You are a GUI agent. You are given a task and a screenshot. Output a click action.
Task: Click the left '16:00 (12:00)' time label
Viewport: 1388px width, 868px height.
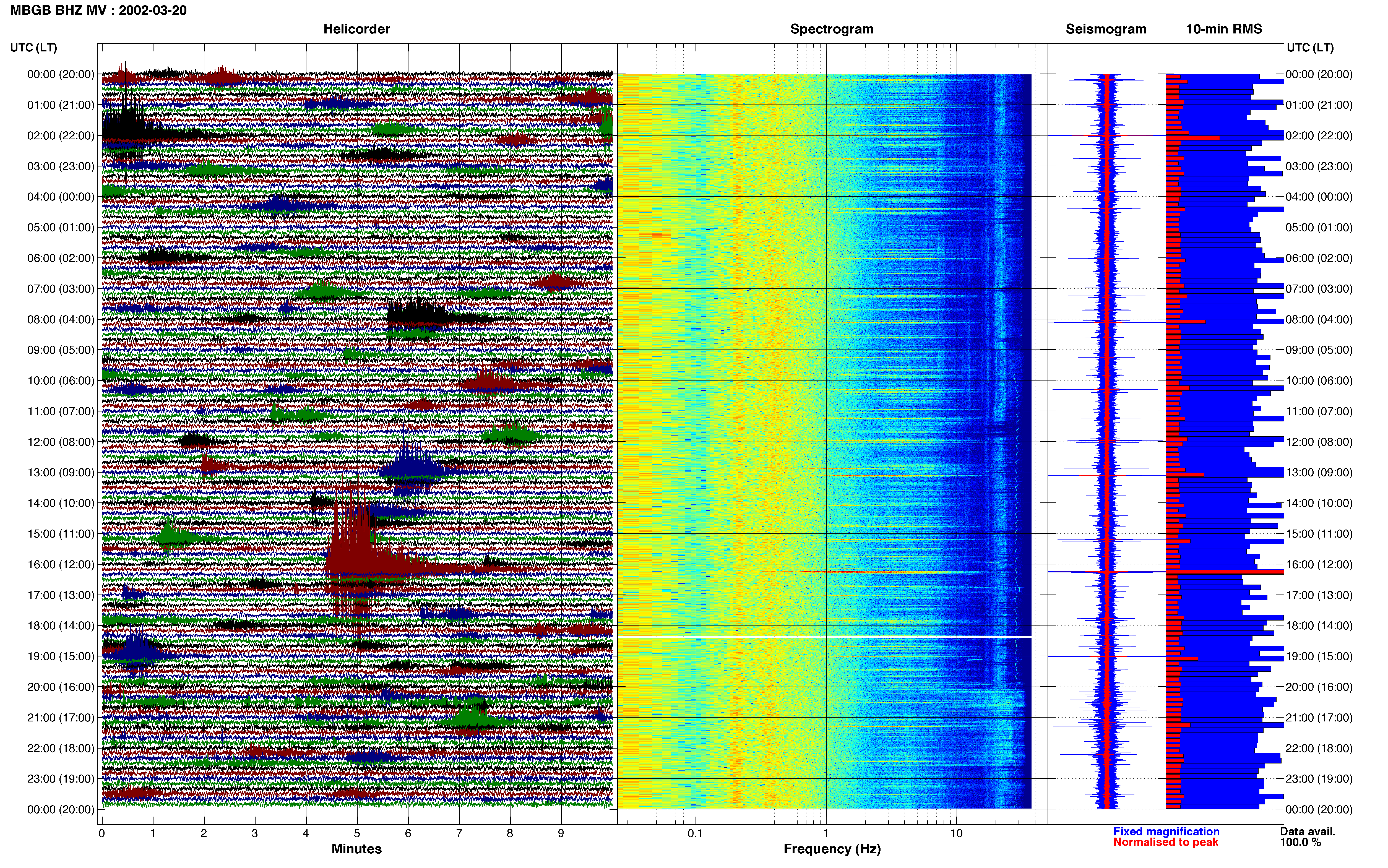61,564
